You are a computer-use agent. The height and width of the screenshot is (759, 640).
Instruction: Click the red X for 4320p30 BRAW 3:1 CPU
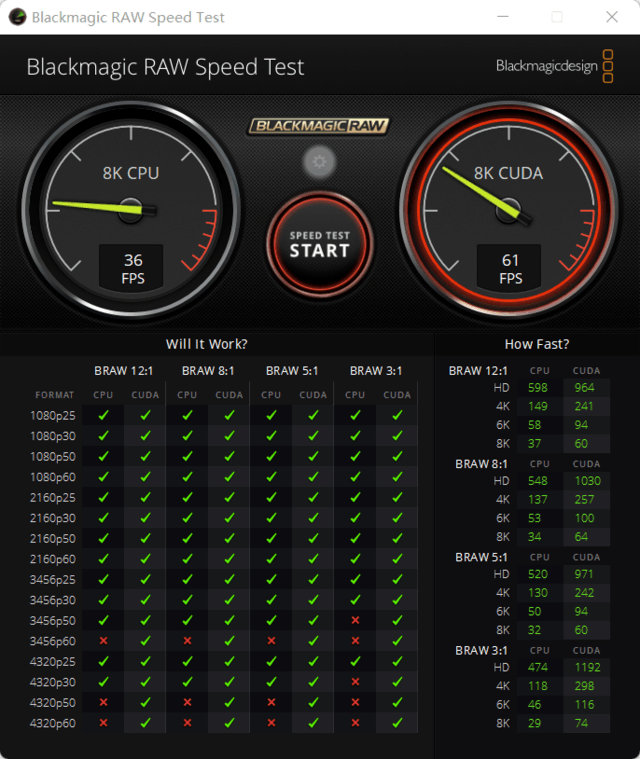pos(355,682)
